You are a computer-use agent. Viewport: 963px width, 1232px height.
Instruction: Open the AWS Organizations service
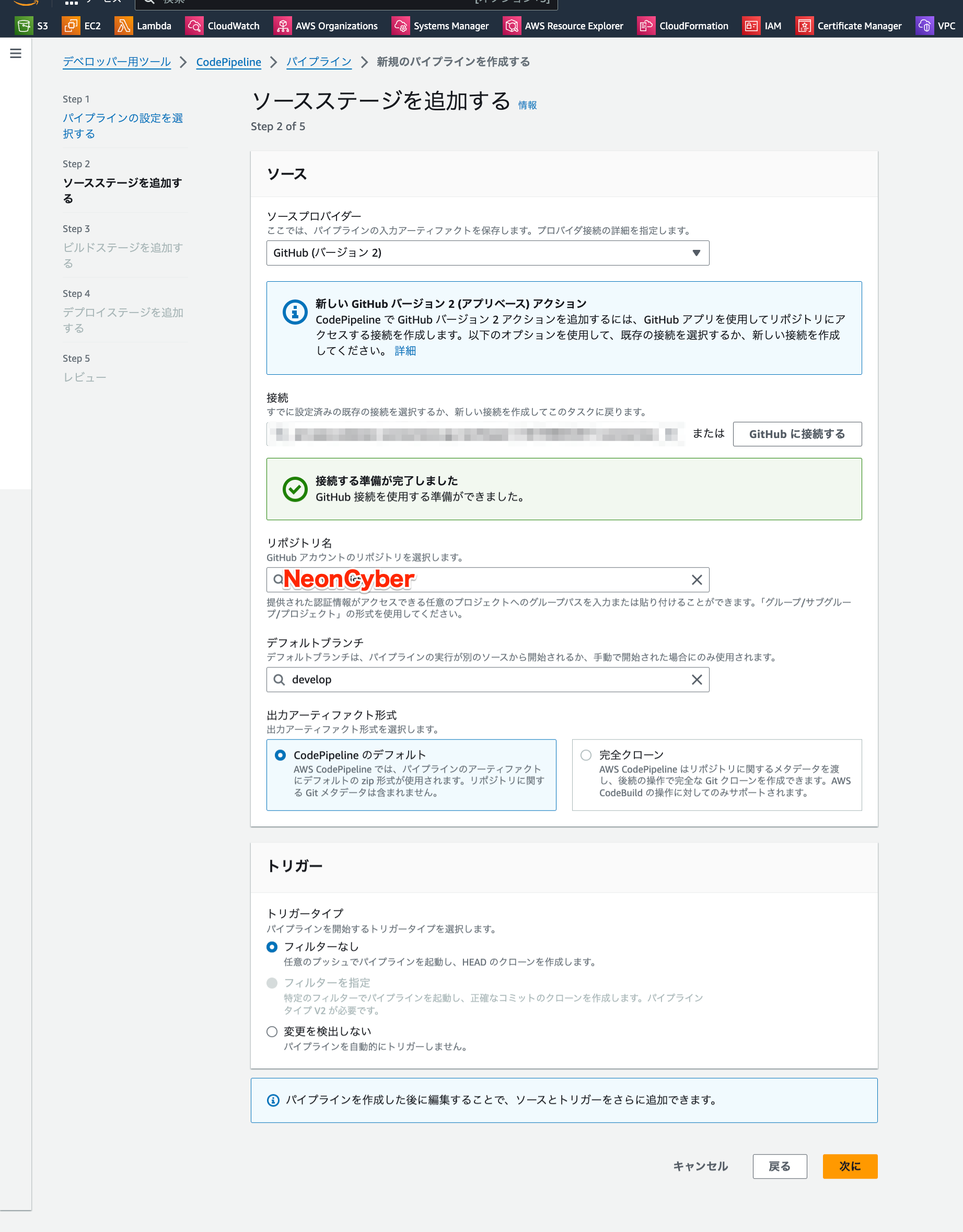point(283,26)
